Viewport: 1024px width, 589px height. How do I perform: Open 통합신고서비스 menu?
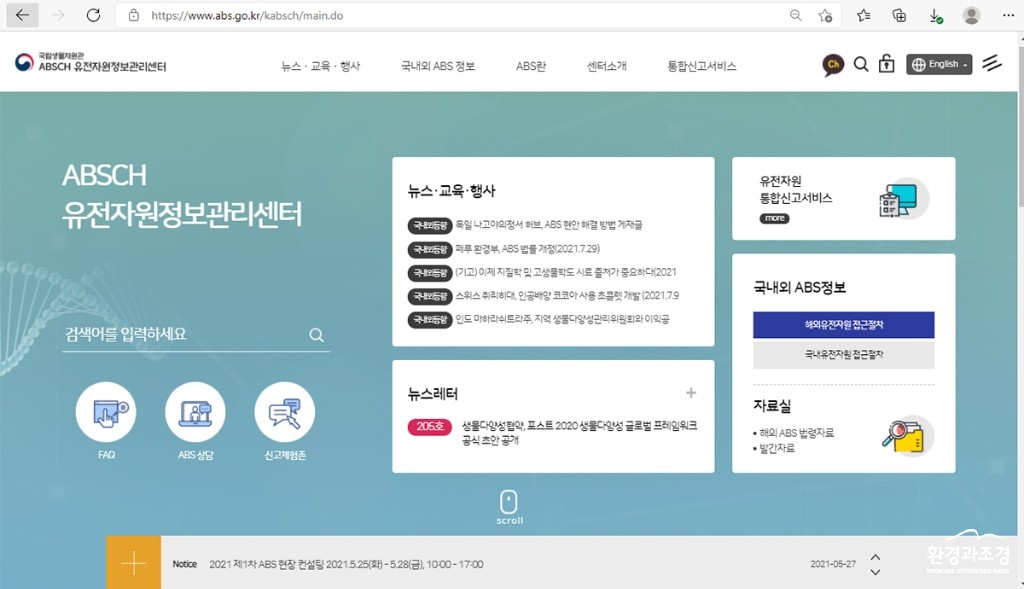point(701,66)
